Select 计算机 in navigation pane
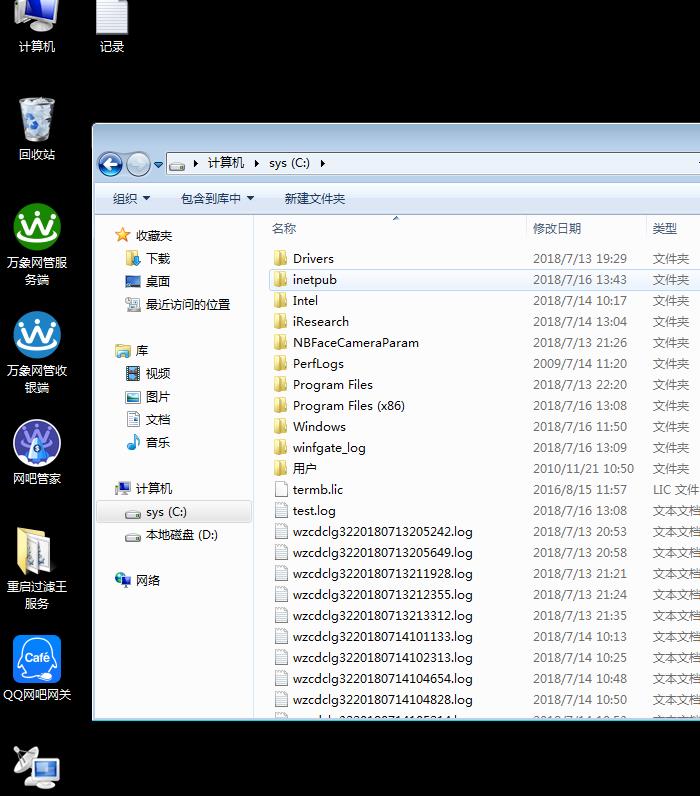This screenshot has height=796, width=700. coord(144,488)
